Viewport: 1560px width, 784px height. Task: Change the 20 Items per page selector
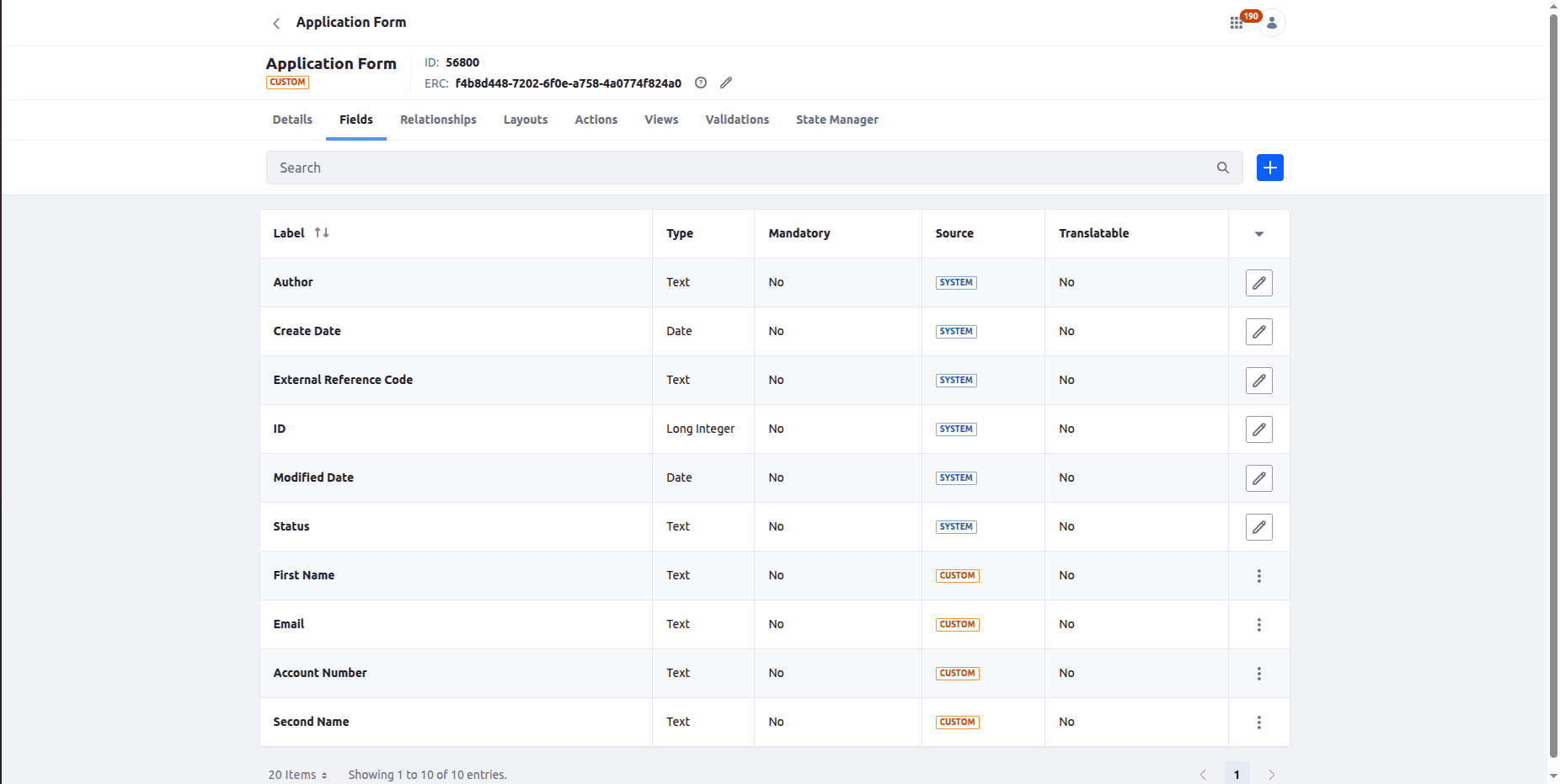pyautogui.click(x=297, y=775)
